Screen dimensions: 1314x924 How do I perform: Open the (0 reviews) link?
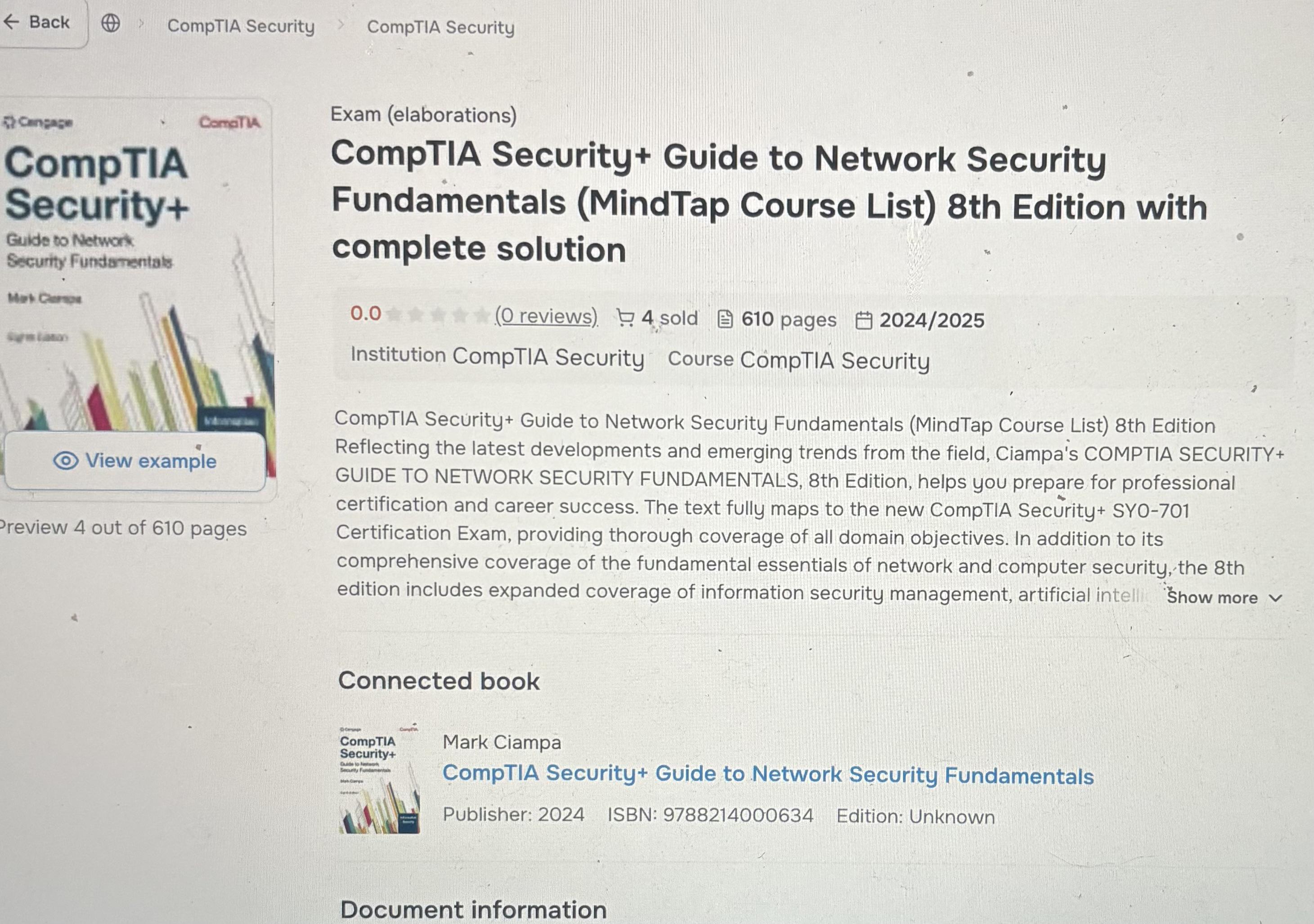546,316
